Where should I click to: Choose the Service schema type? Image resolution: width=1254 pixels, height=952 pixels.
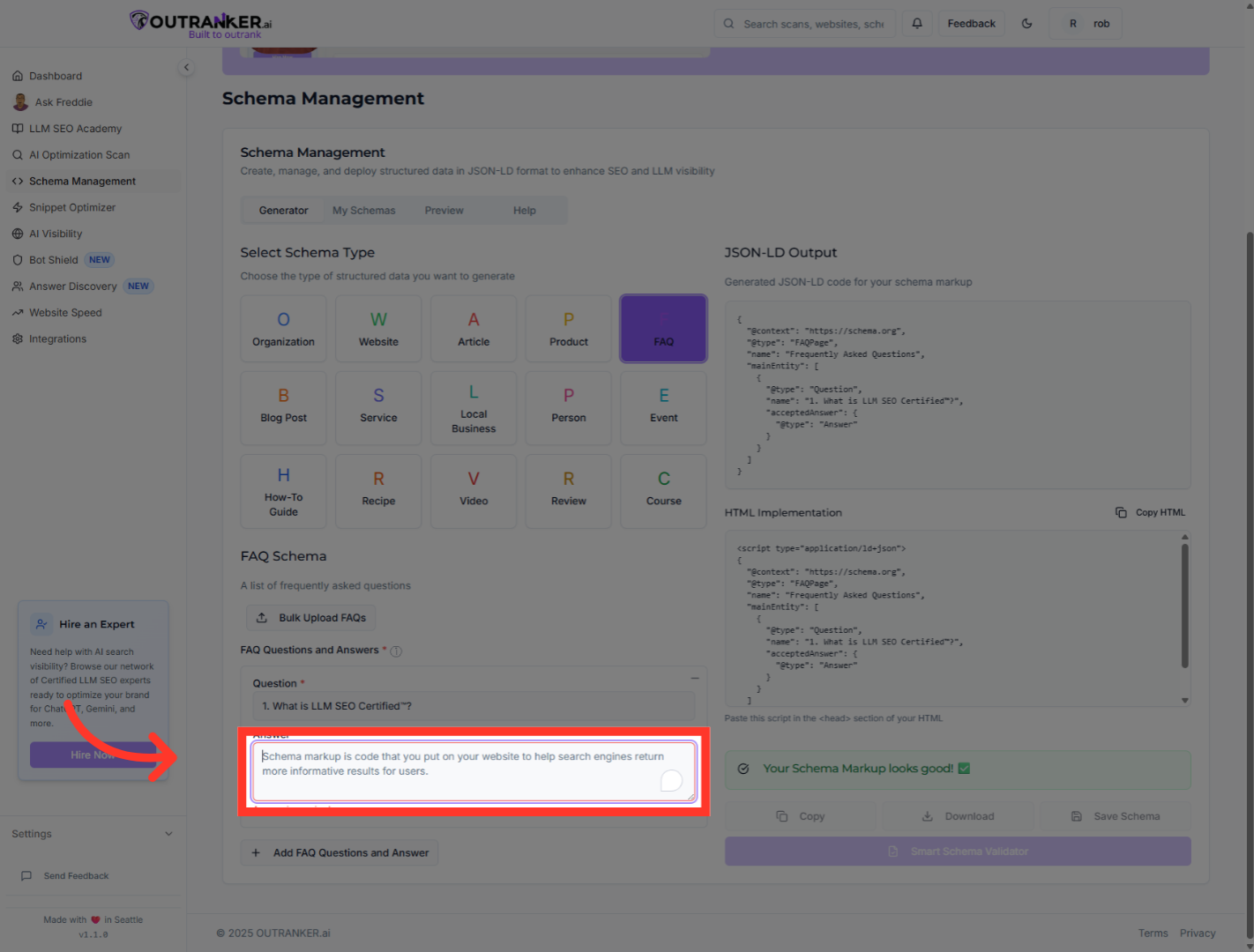pyautogui.click(x=379, y=408)
